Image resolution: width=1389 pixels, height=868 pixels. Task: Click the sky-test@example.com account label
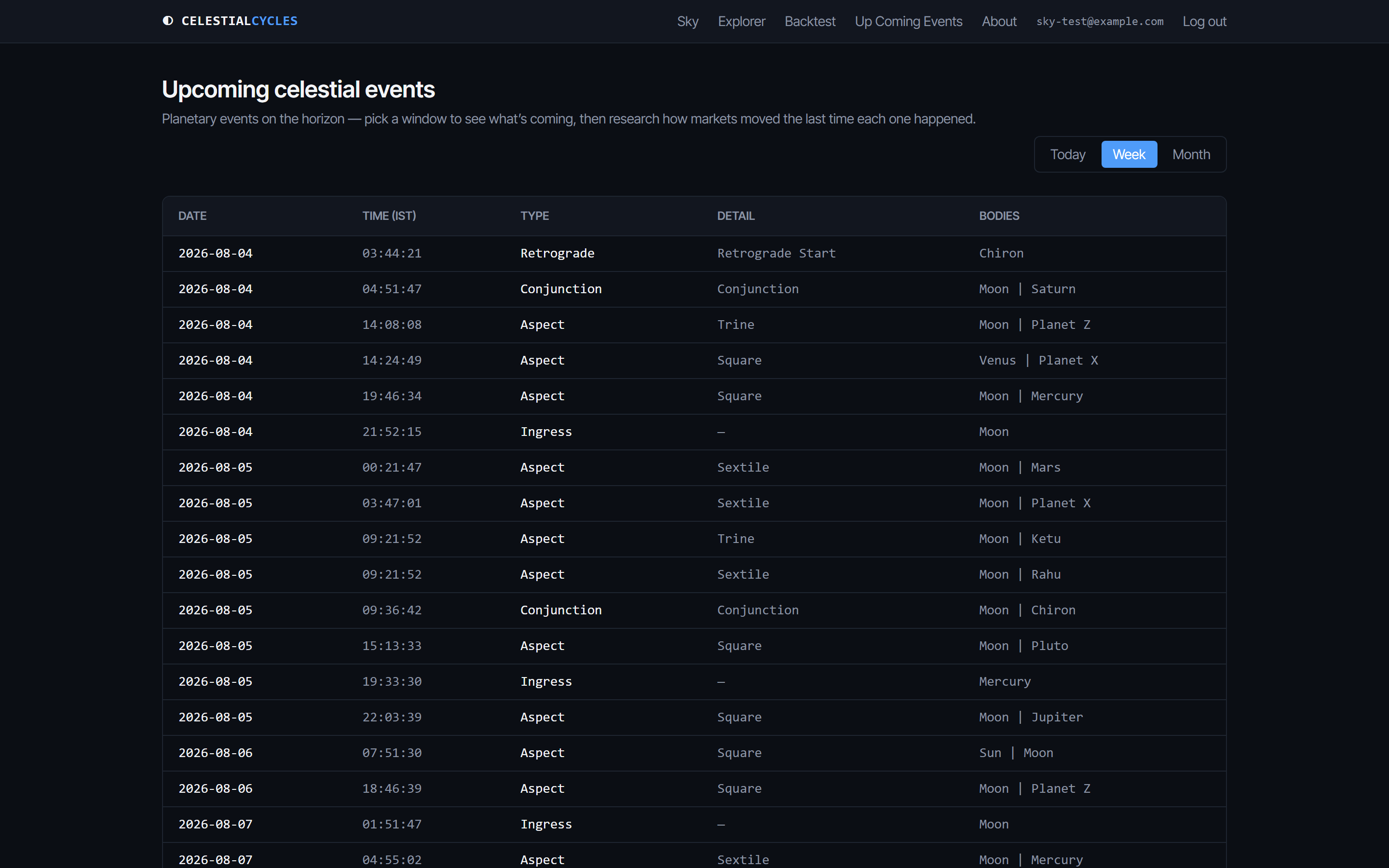coord(1100,21)
